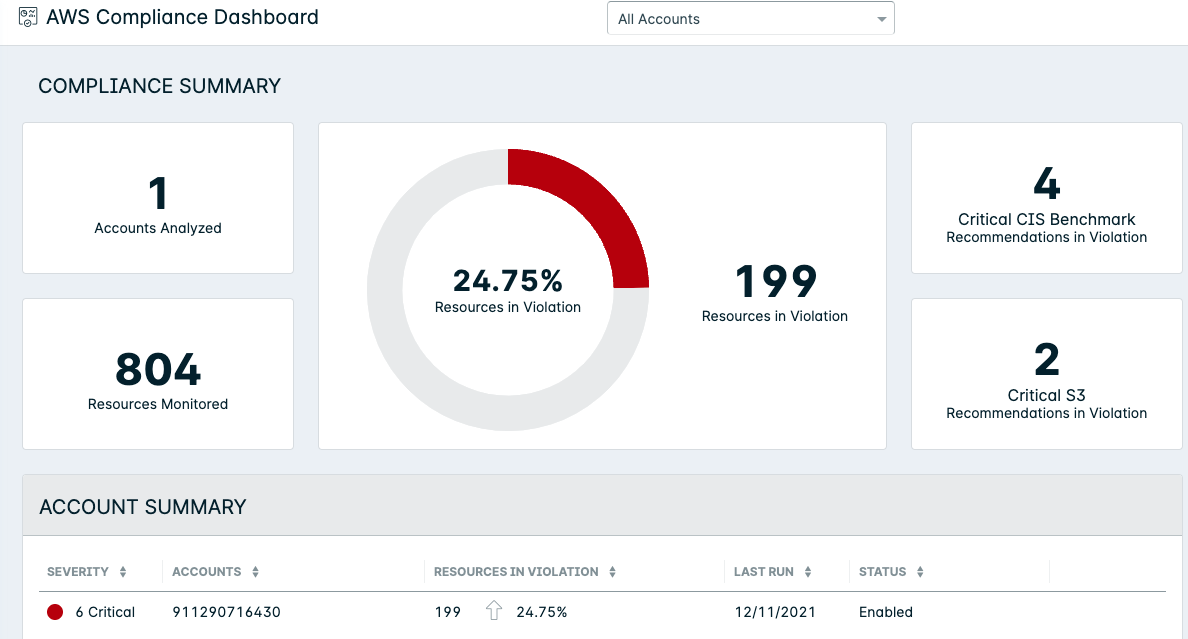The height and width of the screenshot is (639, 1188).
Task: Click the Critical S3 Recommendations card
Action: [x=1046, y=374]
